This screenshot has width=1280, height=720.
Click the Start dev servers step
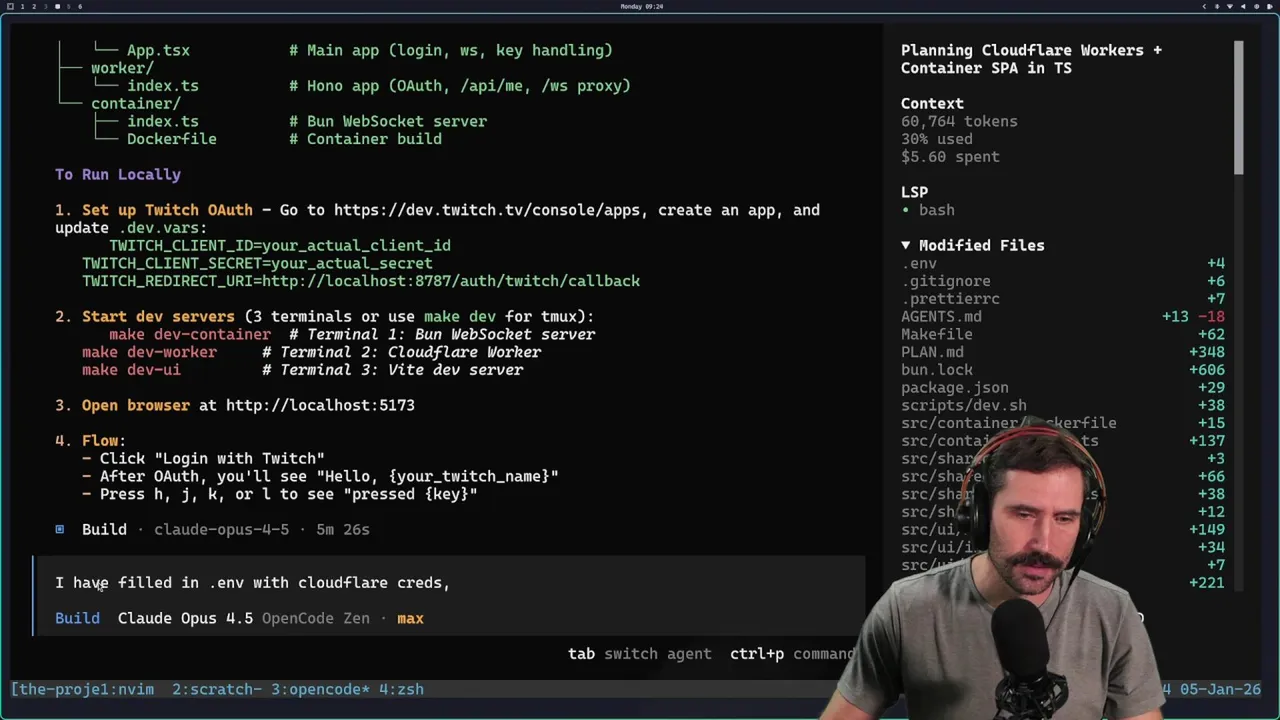pos(158,316)
